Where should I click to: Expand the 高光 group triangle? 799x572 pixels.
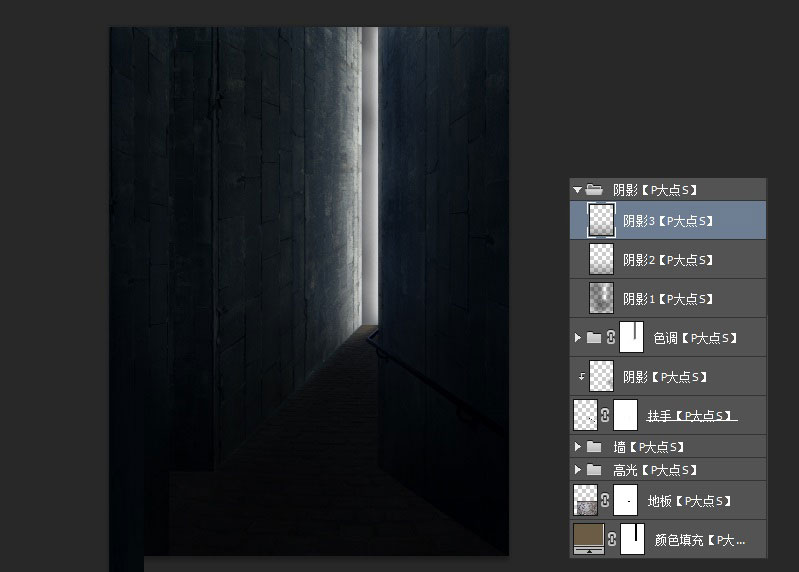(x=577, y=469)
